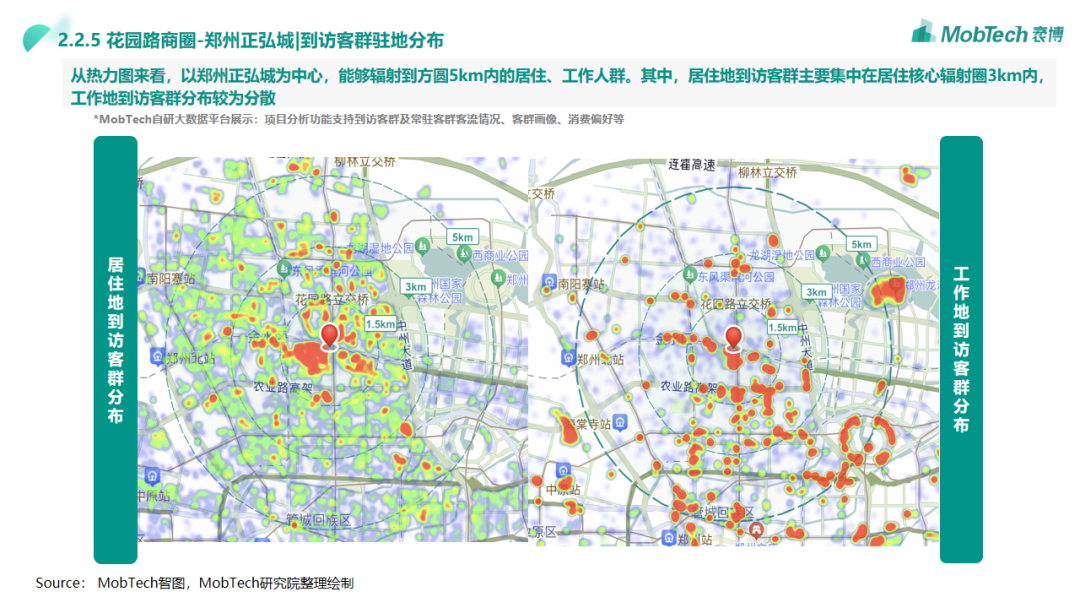The height and width of the screenshot is (608, 1080).
Task: Click the 3km radius label on the right map
Action: coord(817,292)
